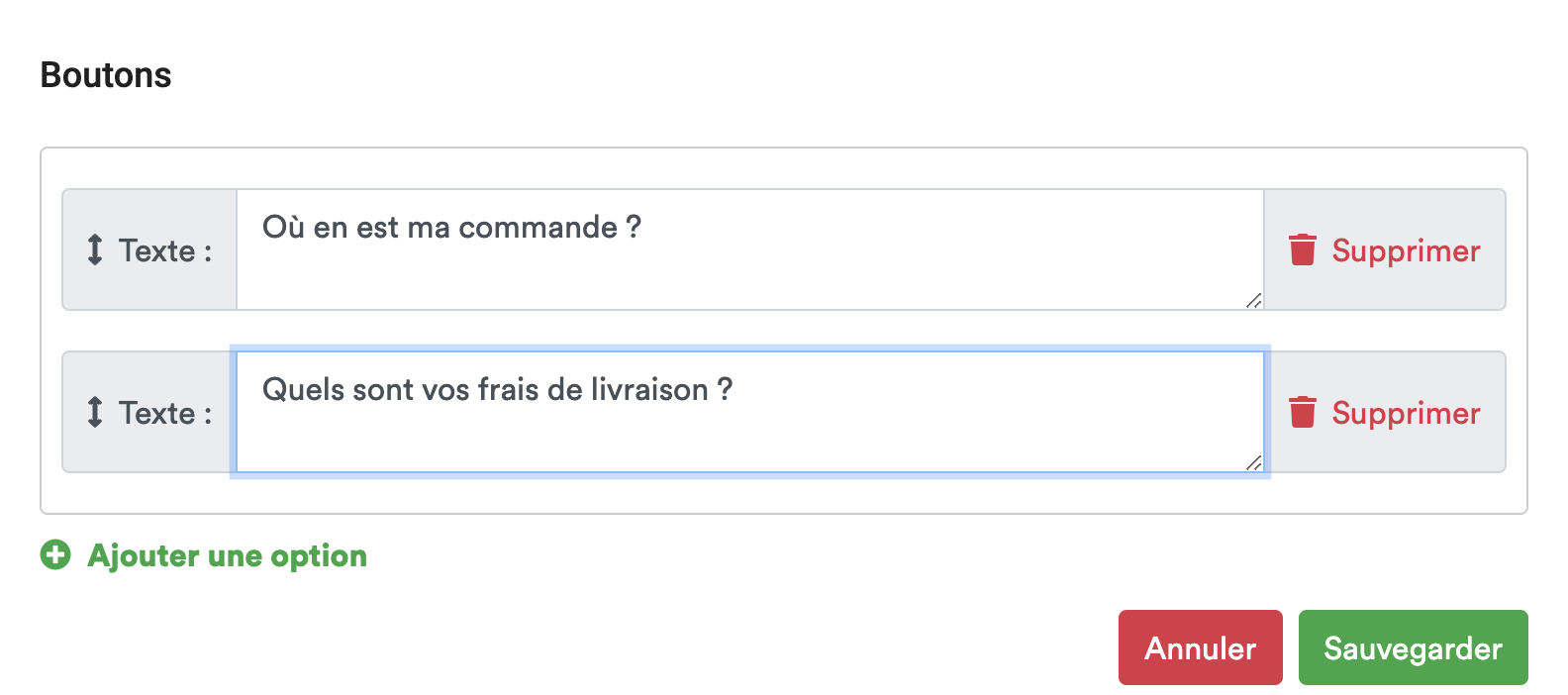Save the buttons with Sauvegarder
Viewport: 1568px width, 695px height.
(1414, 647)
